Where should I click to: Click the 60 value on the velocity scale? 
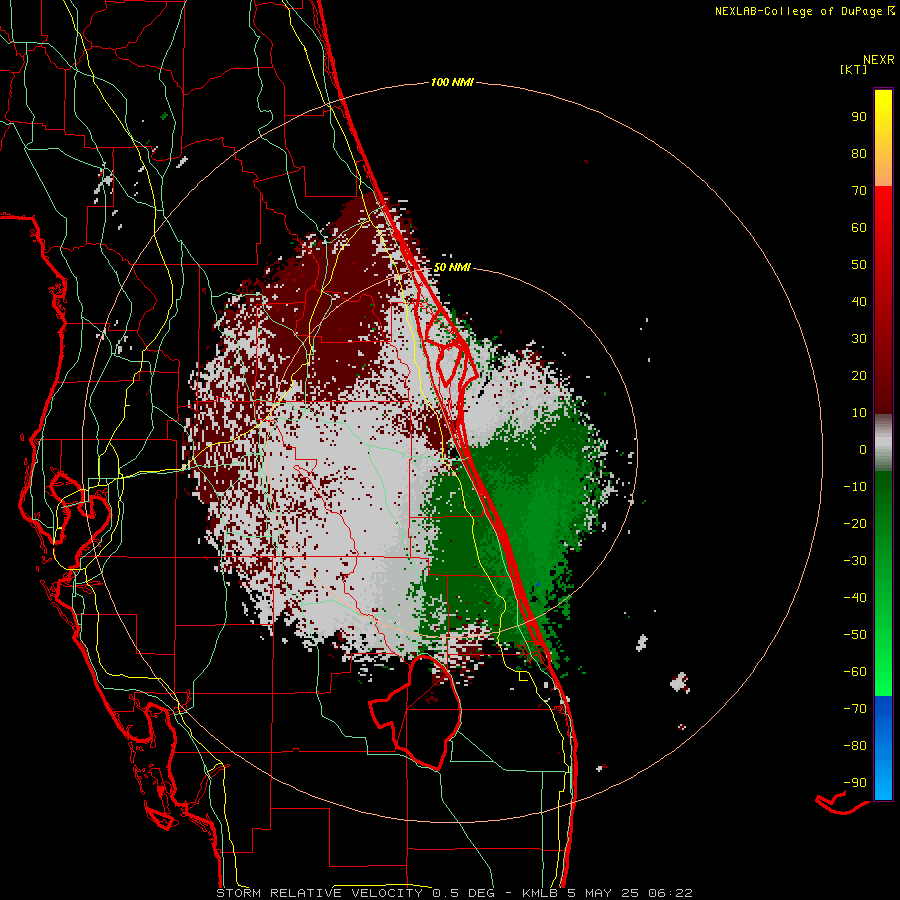click(x=859, y=227)
